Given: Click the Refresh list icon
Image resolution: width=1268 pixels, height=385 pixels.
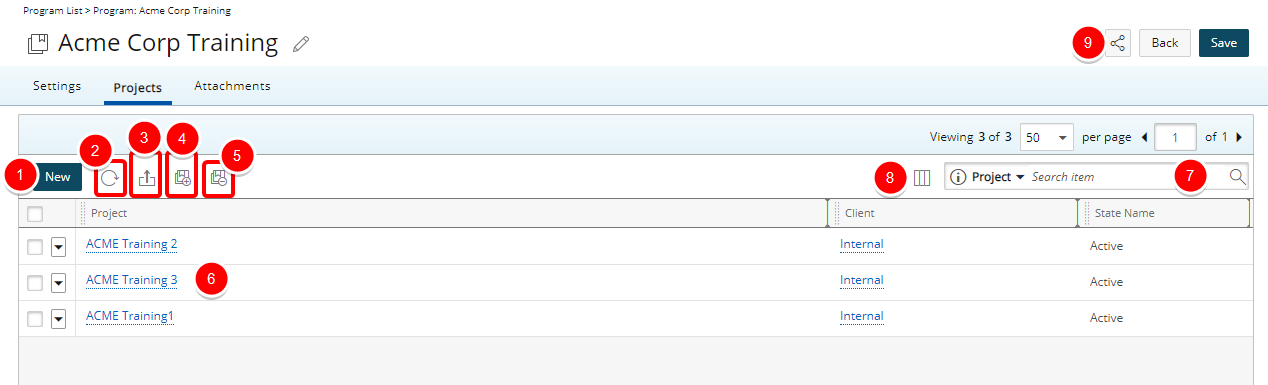Looking at the screenshot, I should point(110,179).
